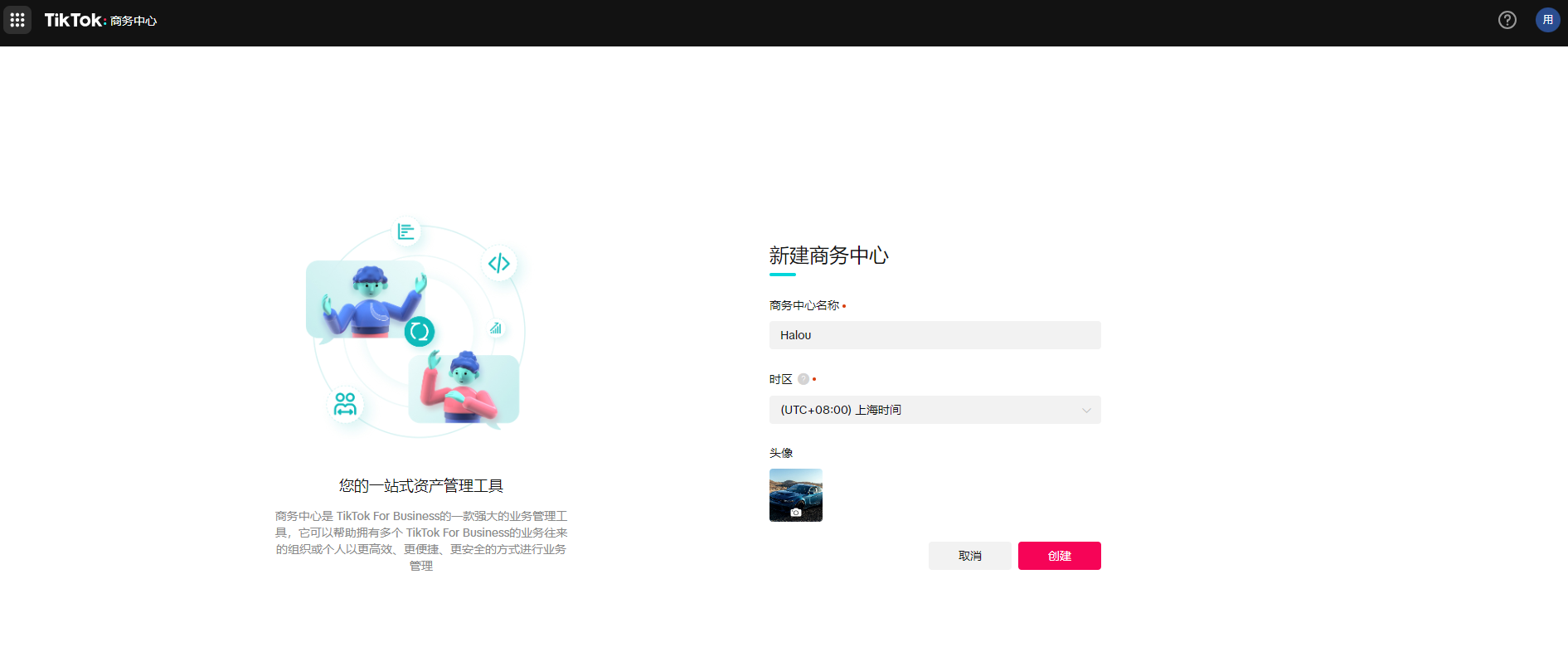Click the 新建商务中心 heading
Screen dimensions: 1568x652
(x=829, y=255)
